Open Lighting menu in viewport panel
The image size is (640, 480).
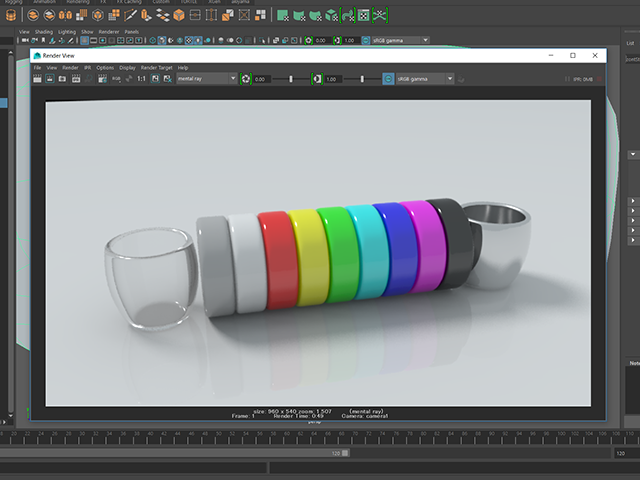pyautogui.click(x=67, y=32)
